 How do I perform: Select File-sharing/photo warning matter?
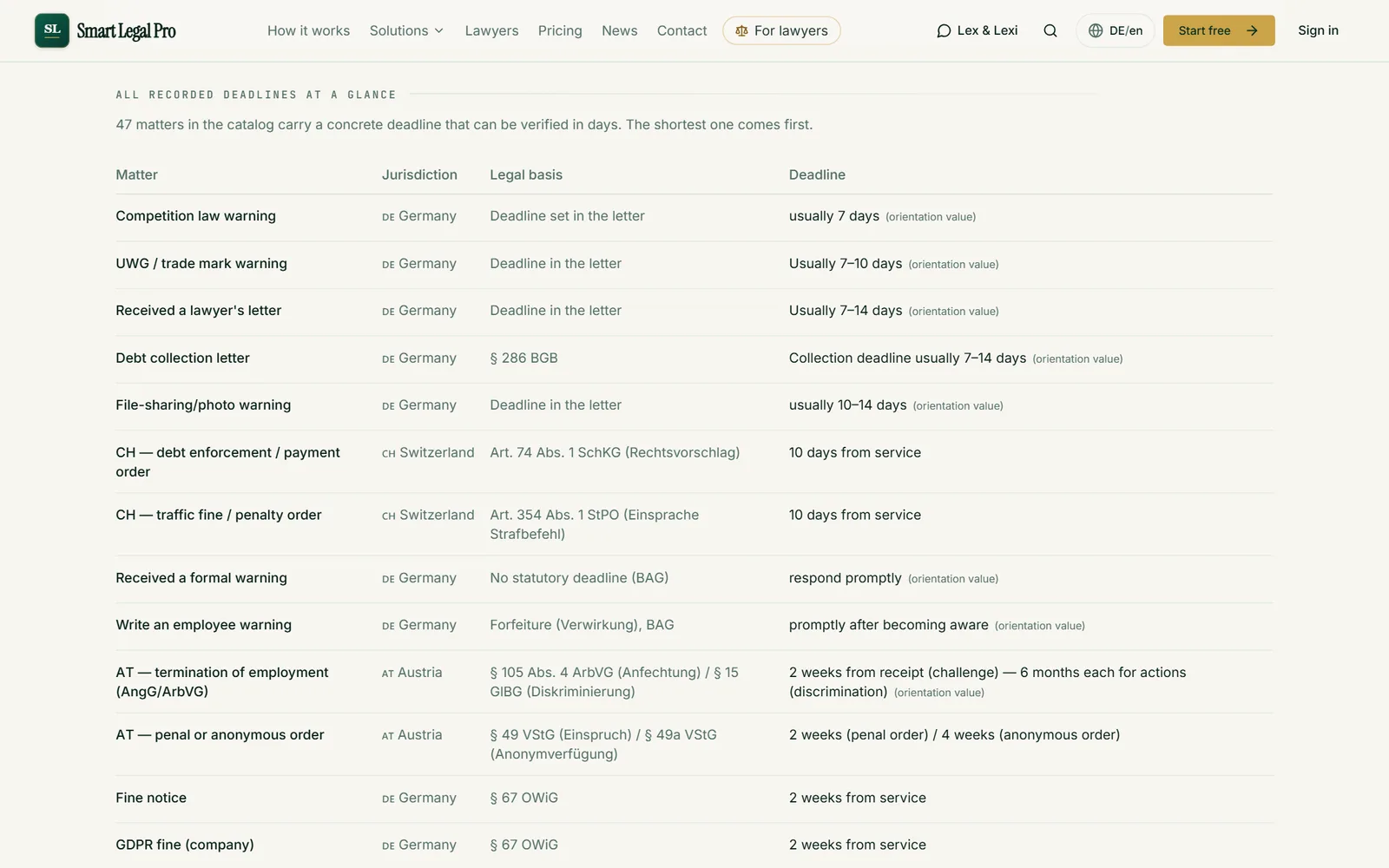click(x=203, y=405)
